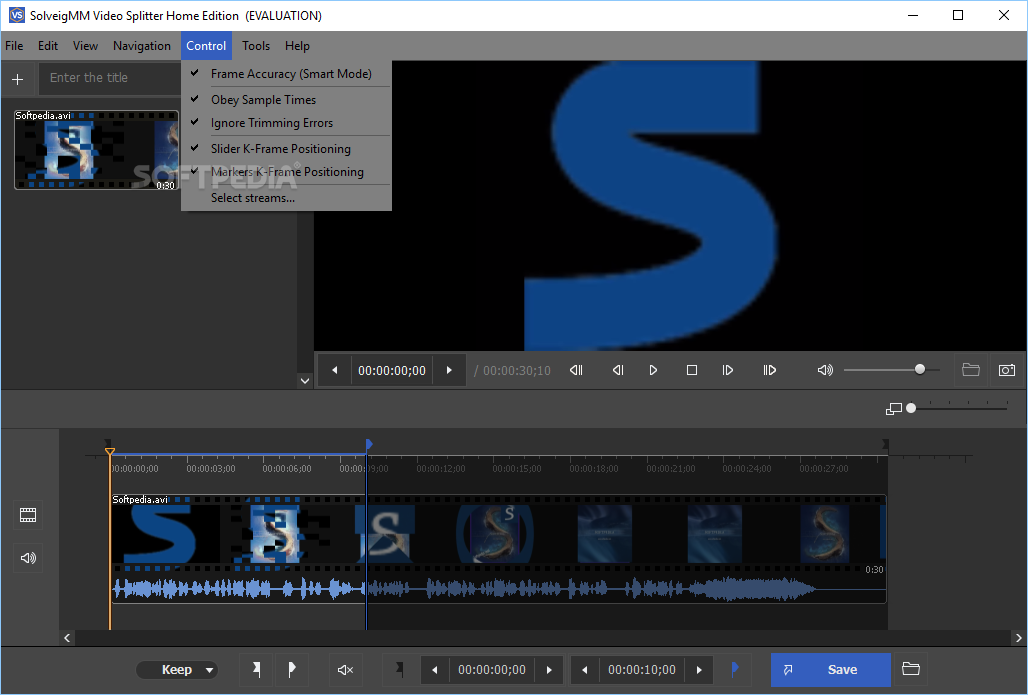The height and width of the screenshot is (695, 1028).
Task: Click the Save button
Action: pos(831,669)
